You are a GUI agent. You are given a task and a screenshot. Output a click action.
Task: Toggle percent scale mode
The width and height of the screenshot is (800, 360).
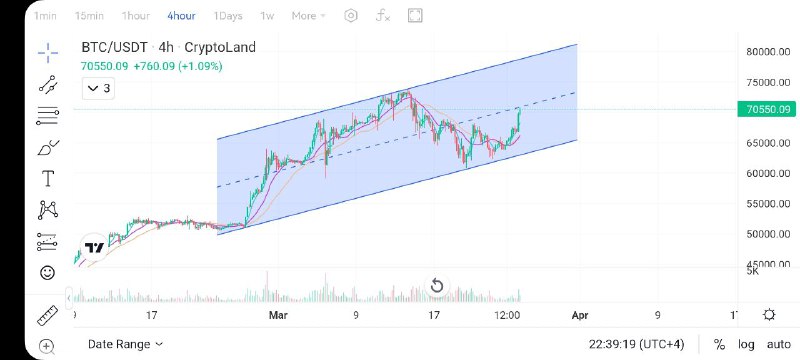tap(719, 345)
